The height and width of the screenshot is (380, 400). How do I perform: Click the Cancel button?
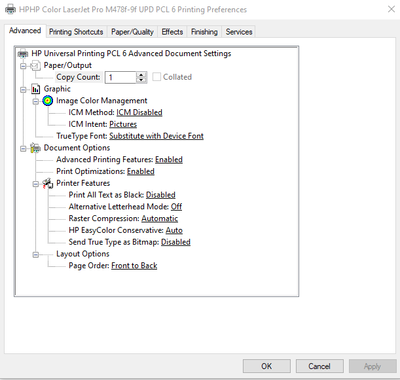pyautogui.click(x=319, y=366)
